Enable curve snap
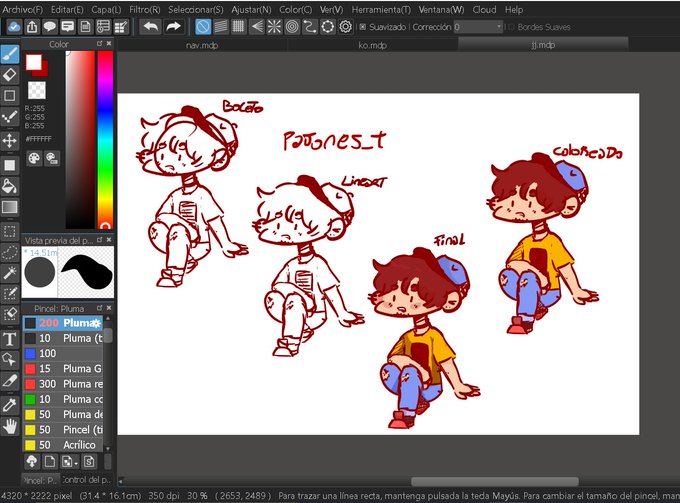 click(310, 27)
